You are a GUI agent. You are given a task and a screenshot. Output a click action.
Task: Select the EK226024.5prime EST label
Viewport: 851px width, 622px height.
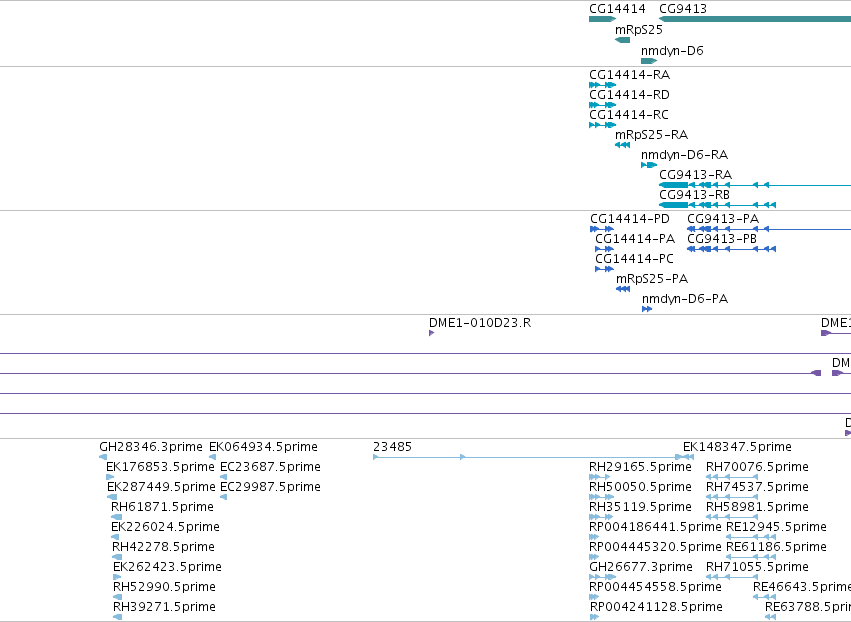(165, 527)
